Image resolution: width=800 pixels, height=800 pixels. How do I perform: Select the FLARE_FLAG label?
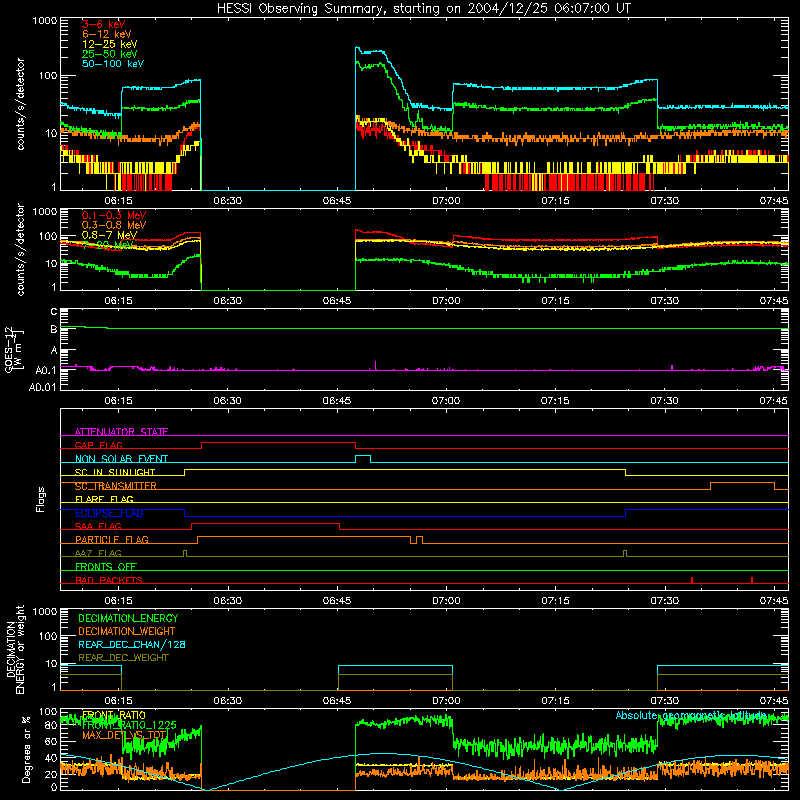coord(104,499)
